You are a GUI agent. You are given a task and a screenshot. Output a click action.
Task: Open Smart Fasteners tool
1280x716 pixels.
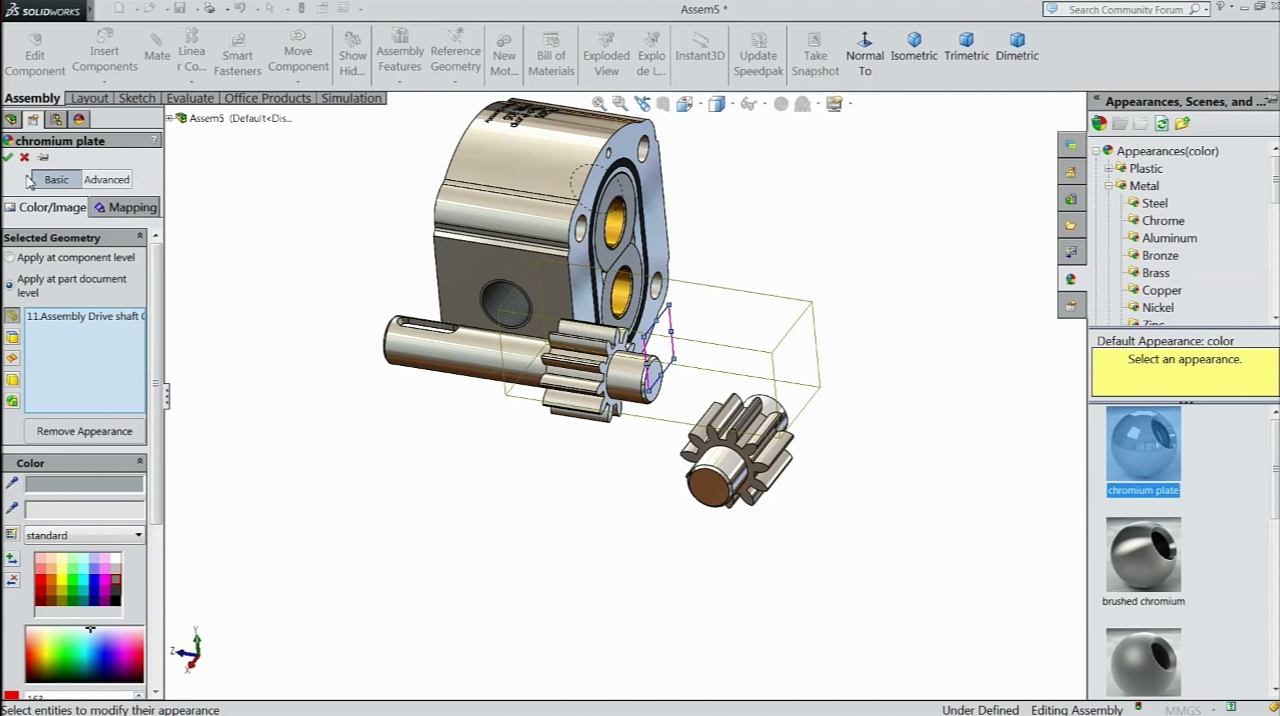[x=237, y=54]
